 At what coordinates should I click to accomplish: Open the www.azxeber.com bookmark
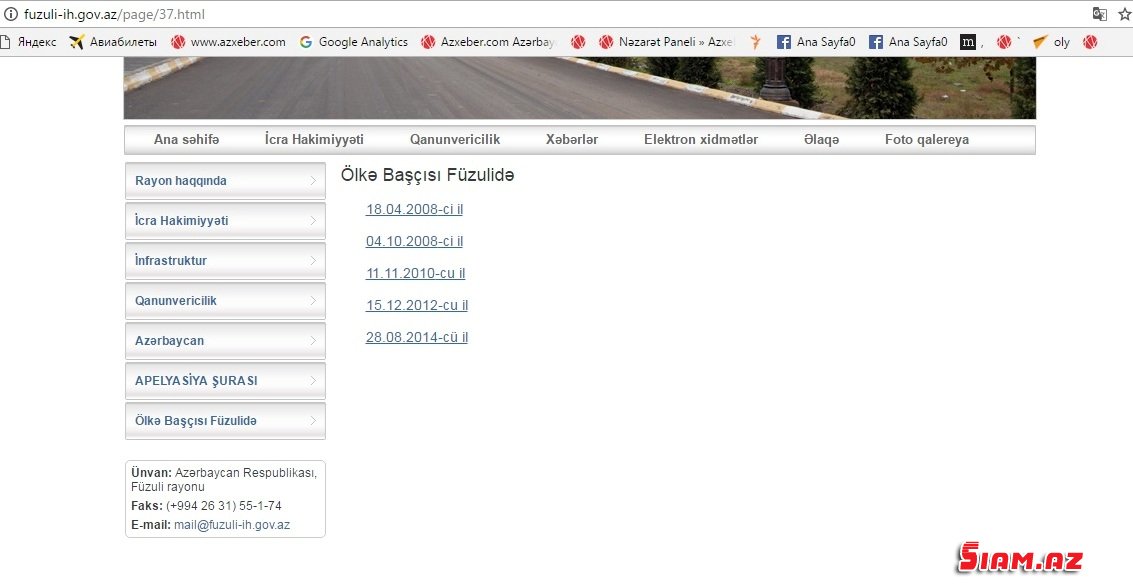pos(228,42)
